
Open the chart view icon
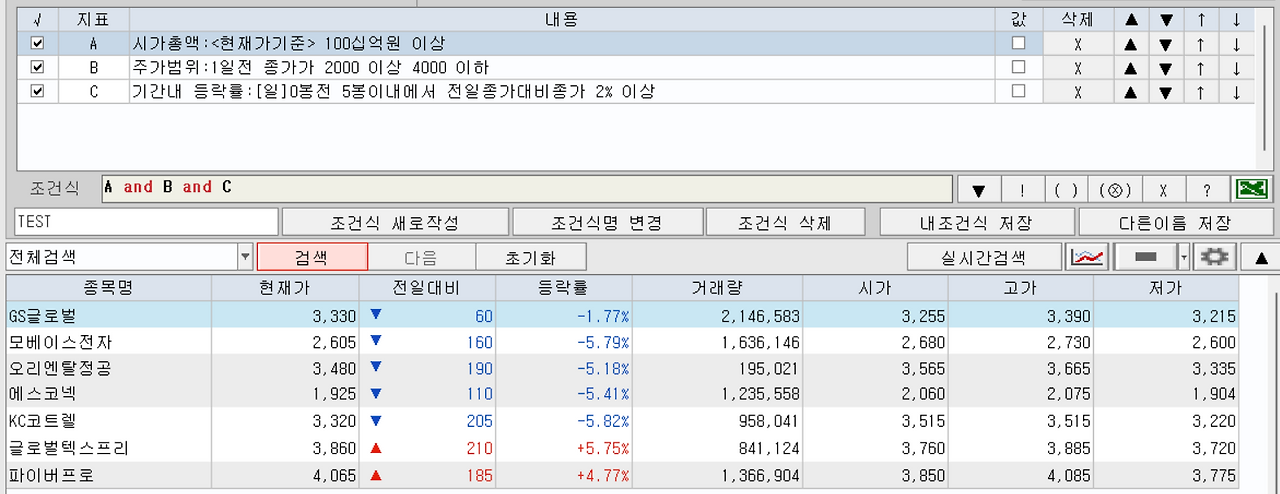coord(1087,257)
